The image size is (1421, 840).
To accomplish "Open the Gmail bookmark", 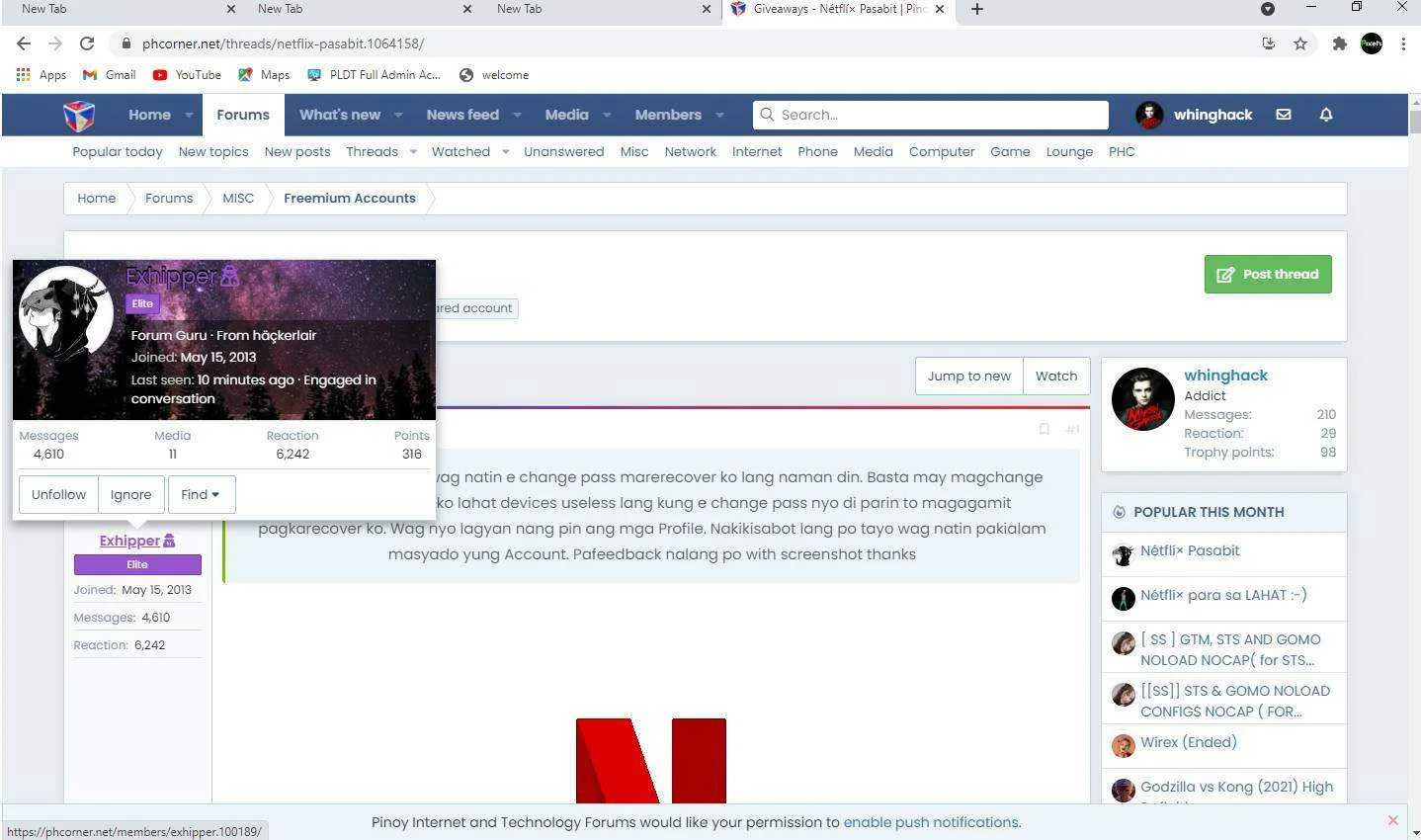I will point(110,75).
